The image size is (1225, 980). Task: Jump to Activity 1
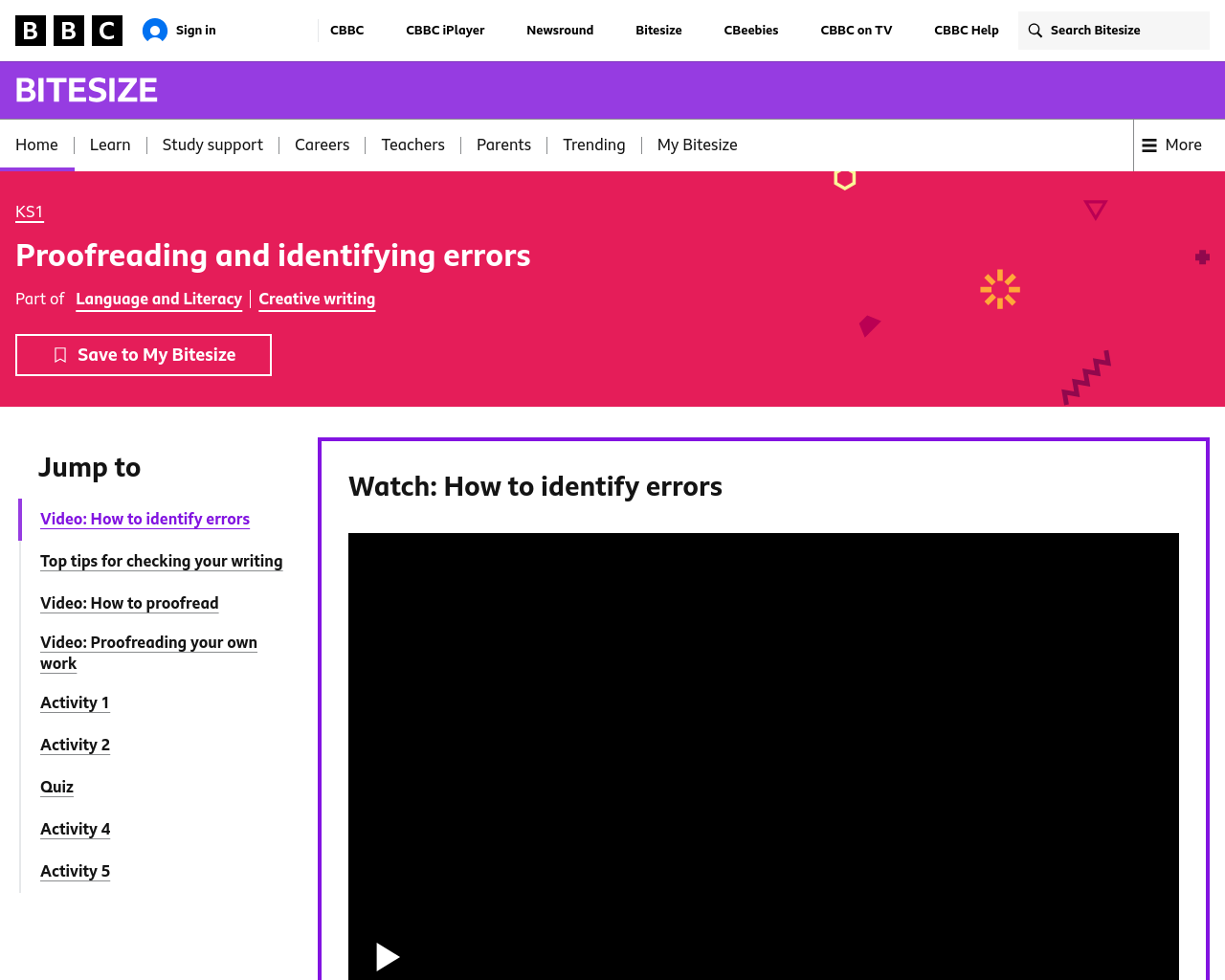coord(75,702)
